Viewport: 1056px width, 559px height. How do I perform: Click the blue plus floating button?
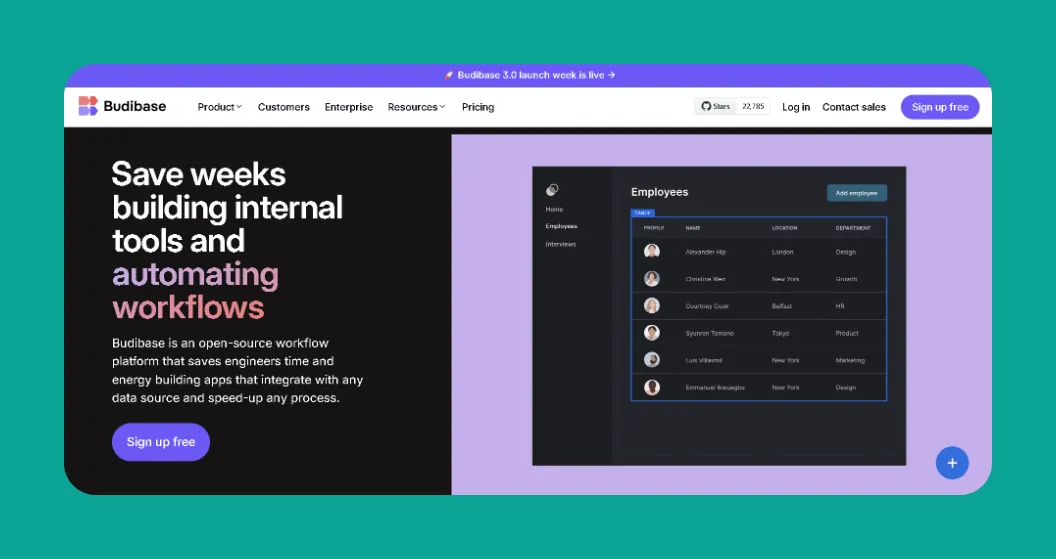point(951,463)
